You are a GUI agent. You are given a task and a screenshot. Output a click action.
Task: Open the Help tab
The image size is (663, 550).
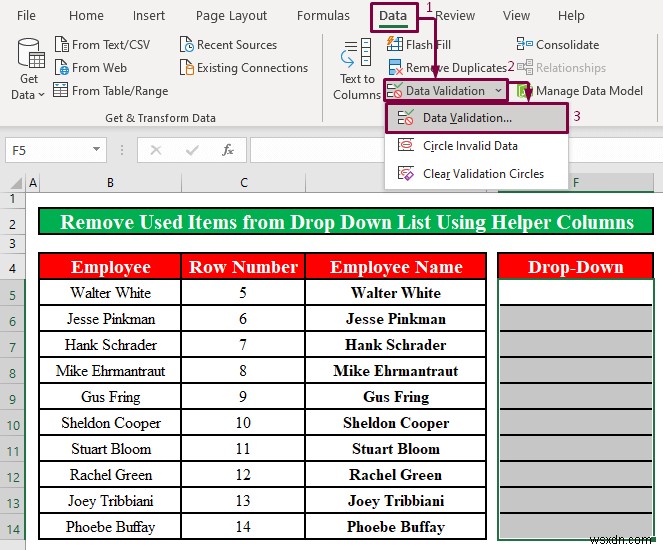point(571,16)
